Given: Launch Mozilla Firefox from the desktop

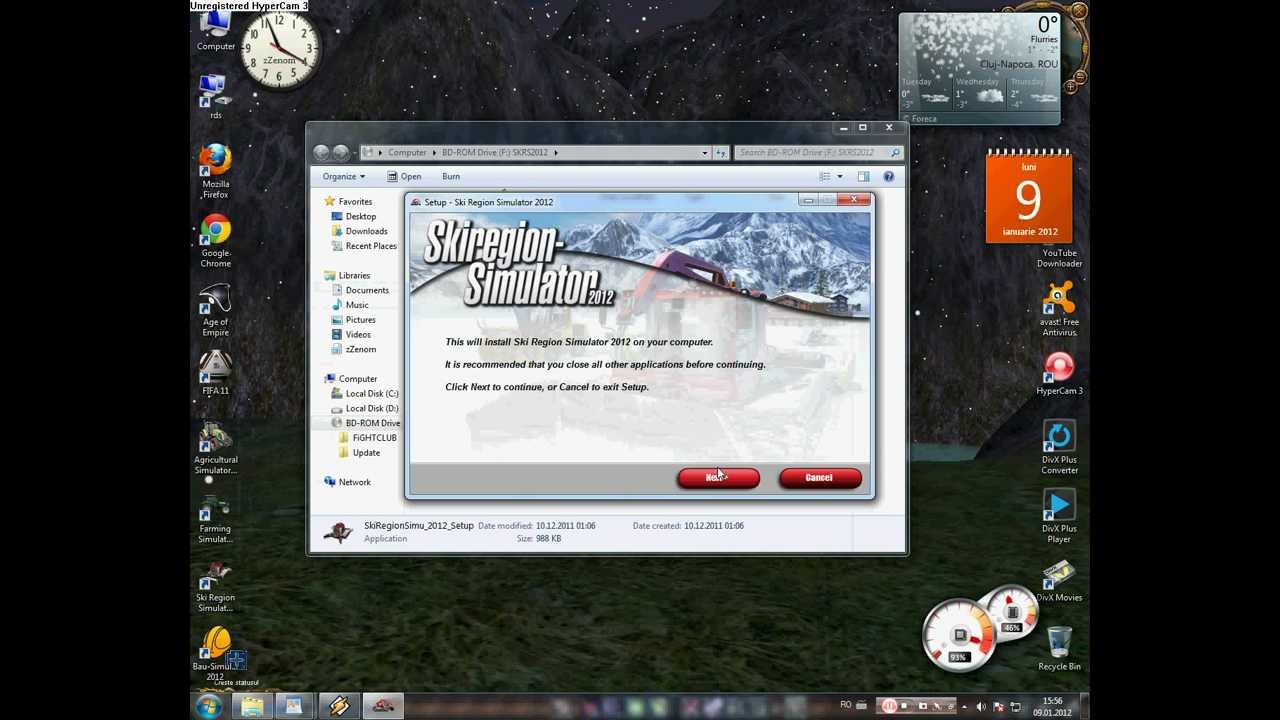Looking at the screenshot, I should coord(215,172).
